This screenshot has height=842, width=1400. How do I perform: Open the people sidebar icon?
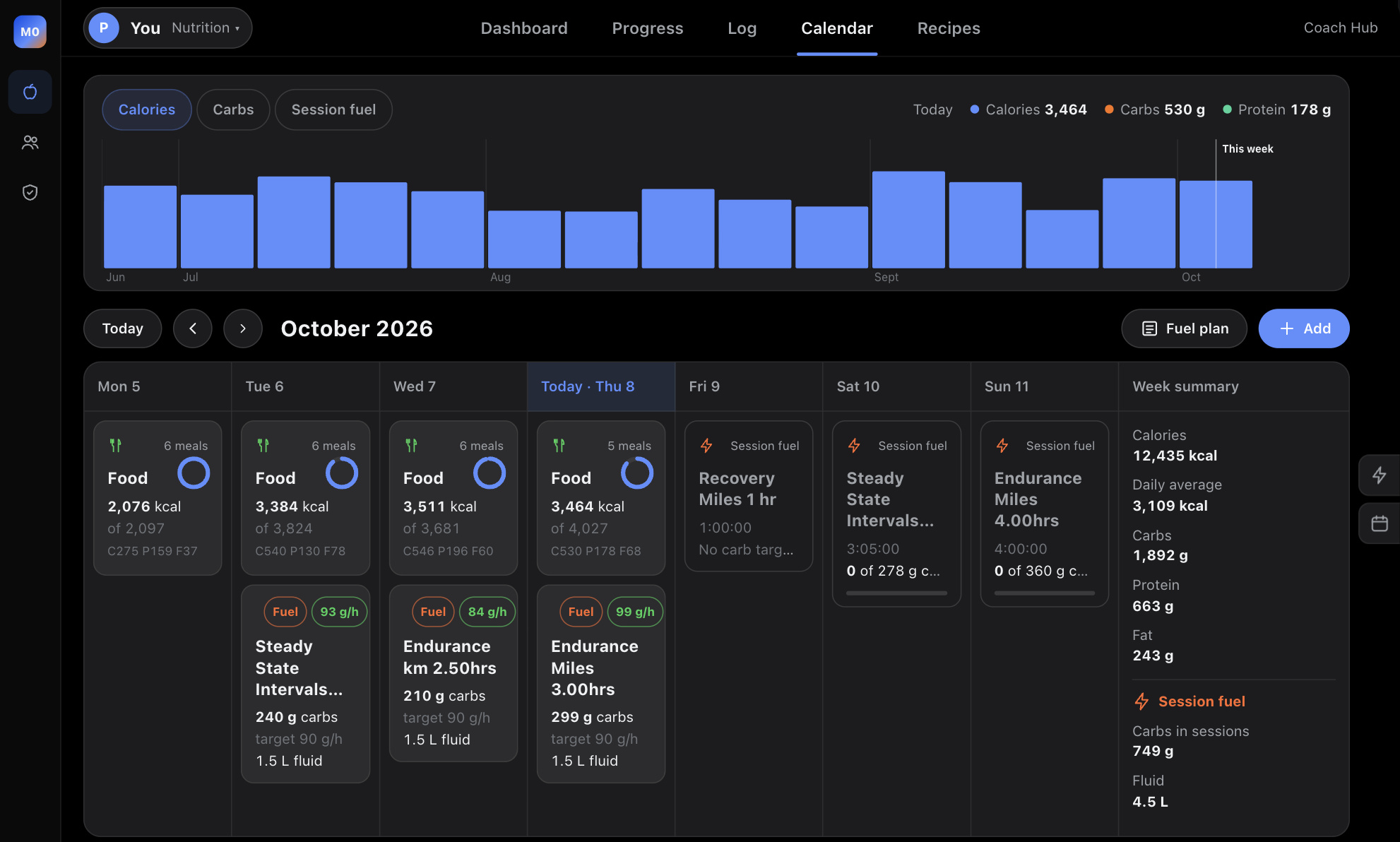(30, 143)
